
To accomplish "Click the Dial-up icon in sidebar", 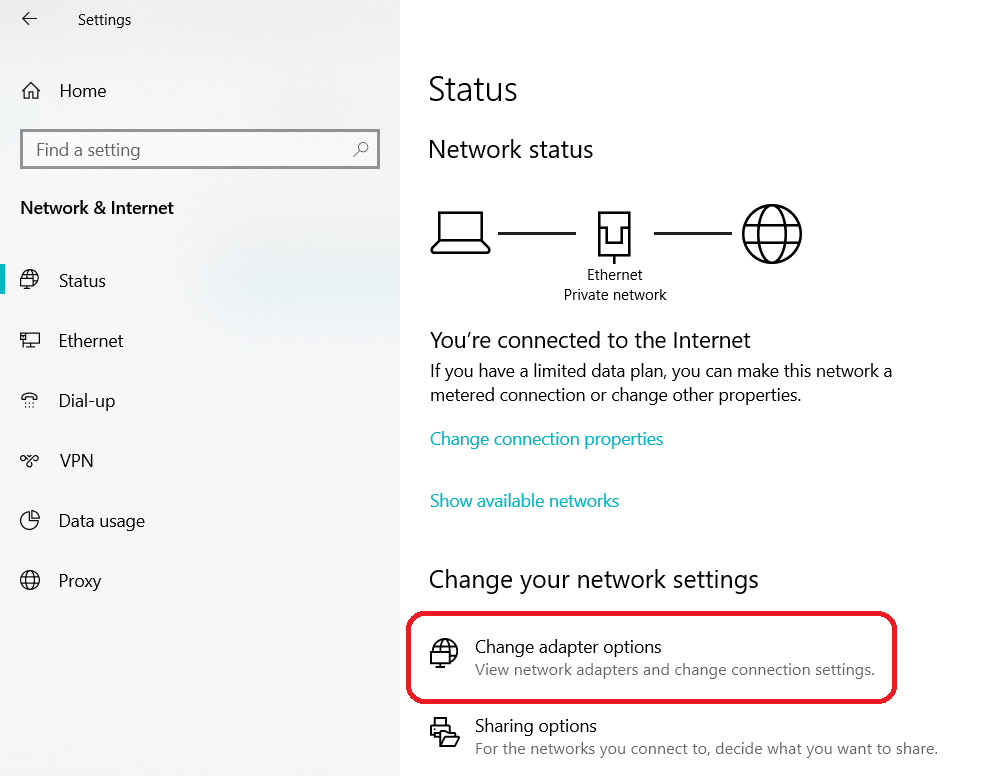I will click(30, 401).
